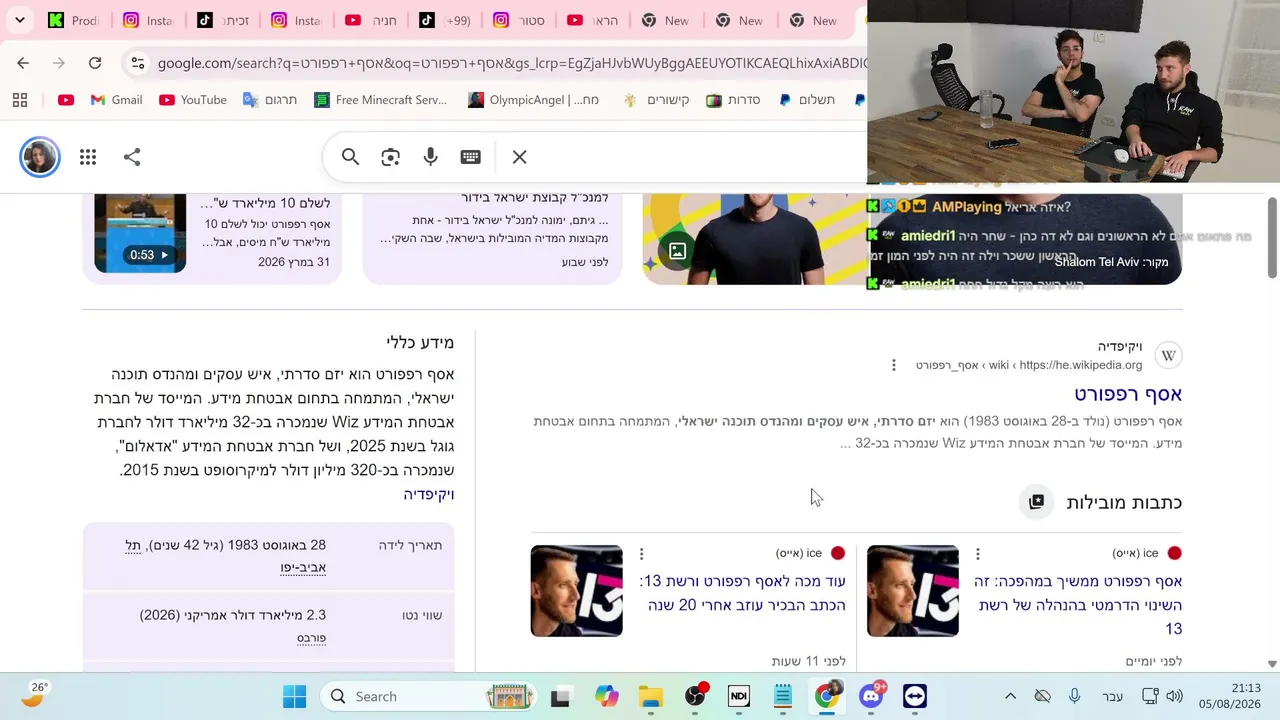
Task: Go back to the previous page
Action: tap(23, 63)
